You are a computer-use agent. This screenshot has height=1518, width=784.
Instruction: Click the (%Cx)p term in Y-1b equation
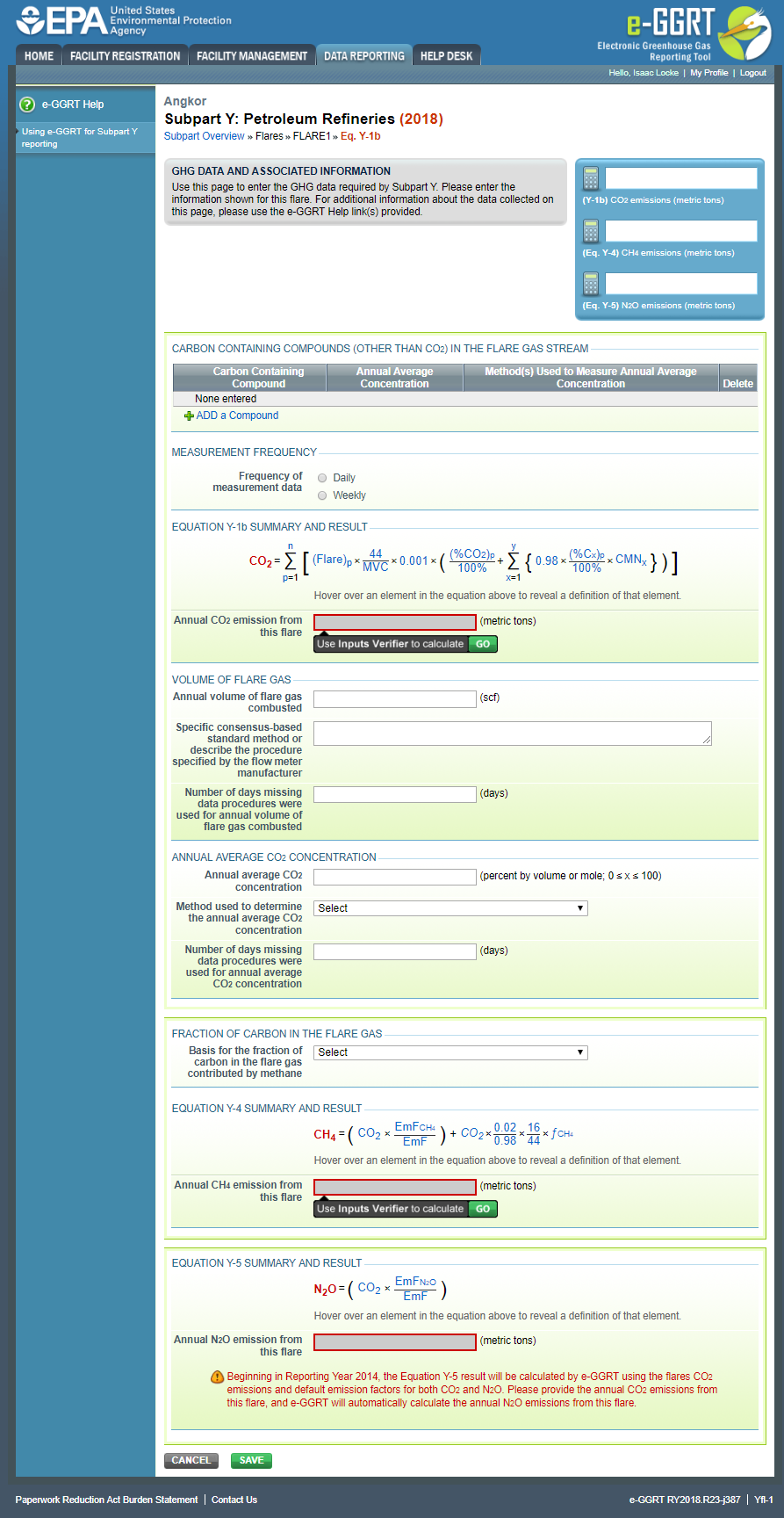(x=587, y=554)
